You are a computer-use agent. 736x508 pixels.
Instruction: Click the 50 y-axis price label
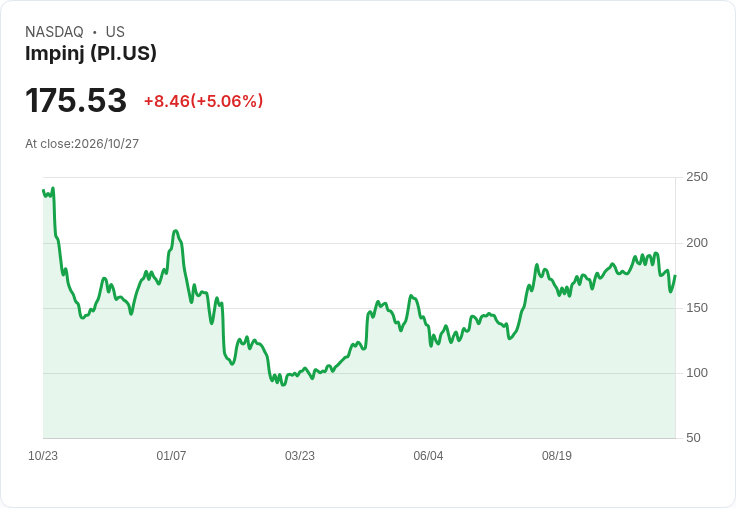[x=693, y=438]
